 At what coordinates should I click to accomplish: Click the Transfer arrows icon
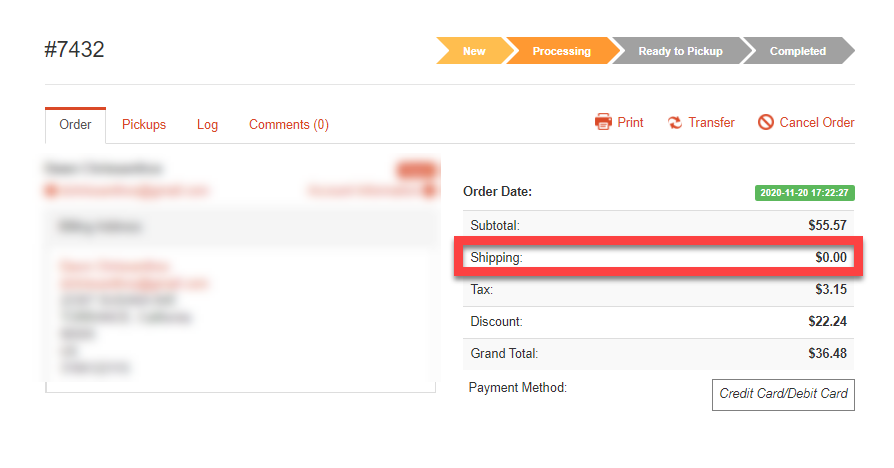pyautogui.click(x=674, y=123)
